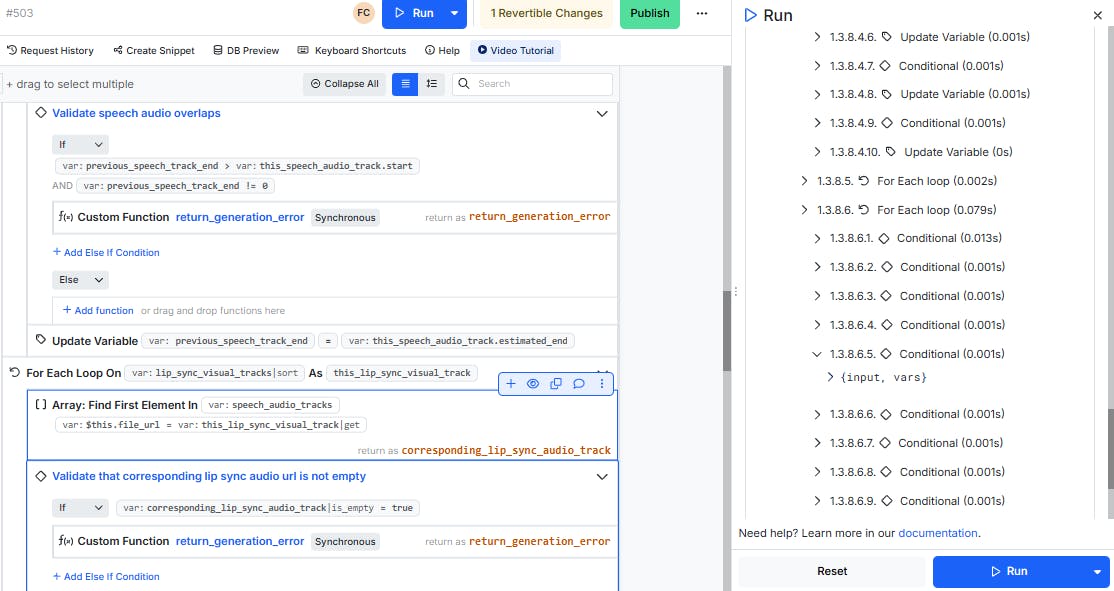This screenshot has height=591, width=1114.
Task: Collapse step 1.3.8.6.5. Conditional
Action: 817,354
